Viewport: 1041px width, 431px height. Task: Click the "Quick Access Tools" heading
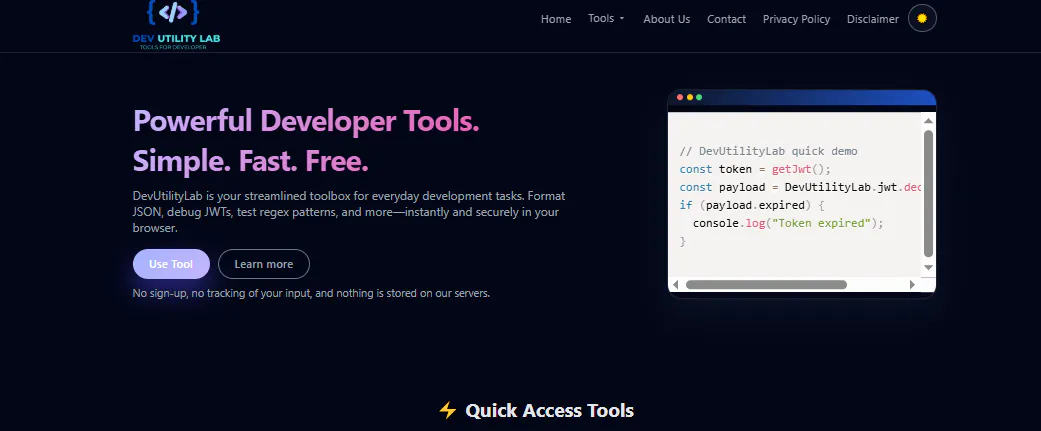pyautogui.click(x=549, y=410)
